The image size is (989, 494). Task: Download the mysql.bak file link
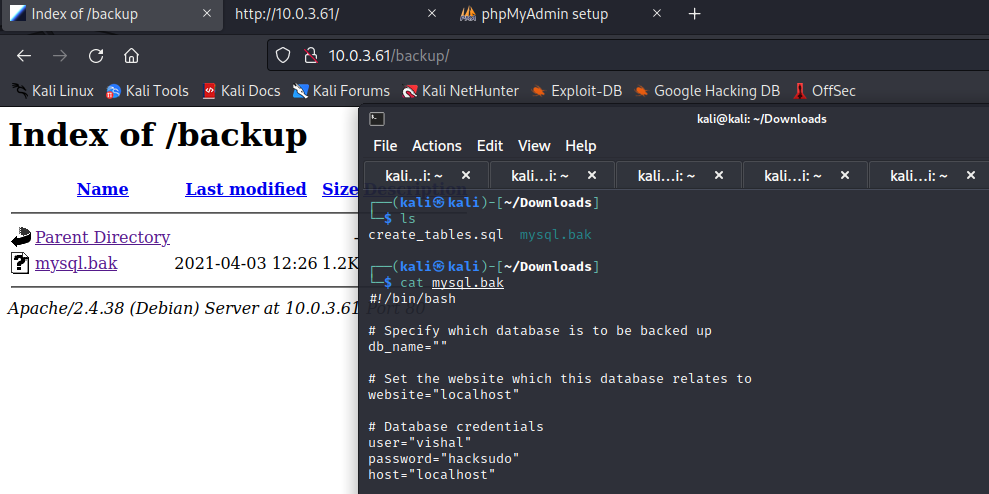76,263
